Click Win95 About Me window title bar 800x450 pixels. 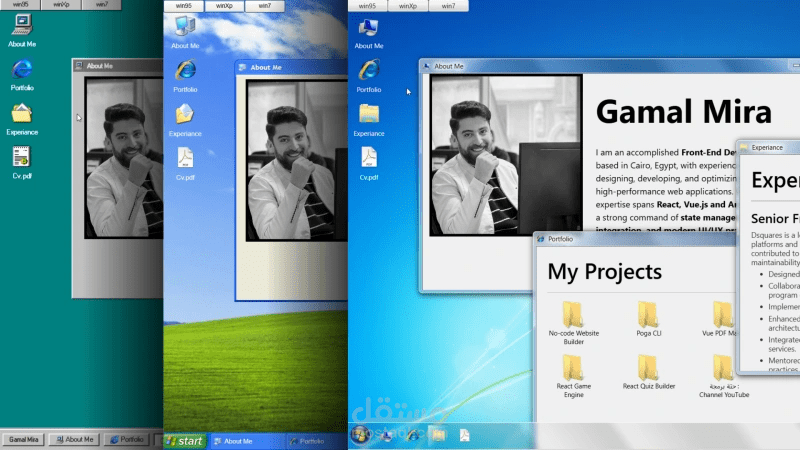coord(118,66)
